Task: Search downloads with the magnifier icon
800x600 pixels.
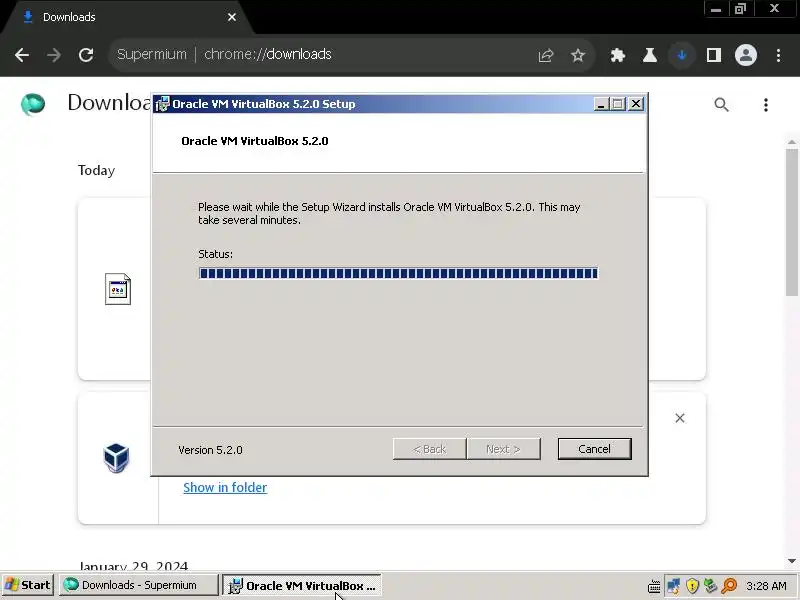Action: (721, 105)
